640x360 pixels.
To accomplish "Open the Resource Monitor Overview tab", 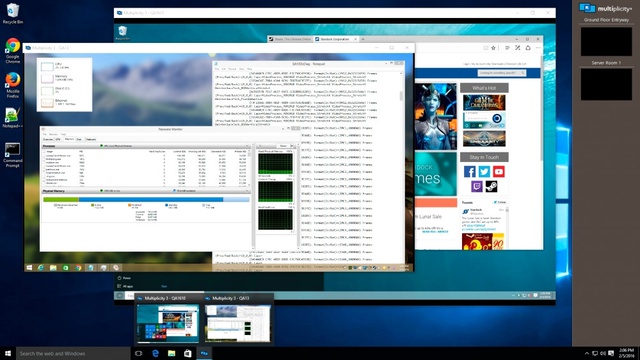I will coord(48,140).
